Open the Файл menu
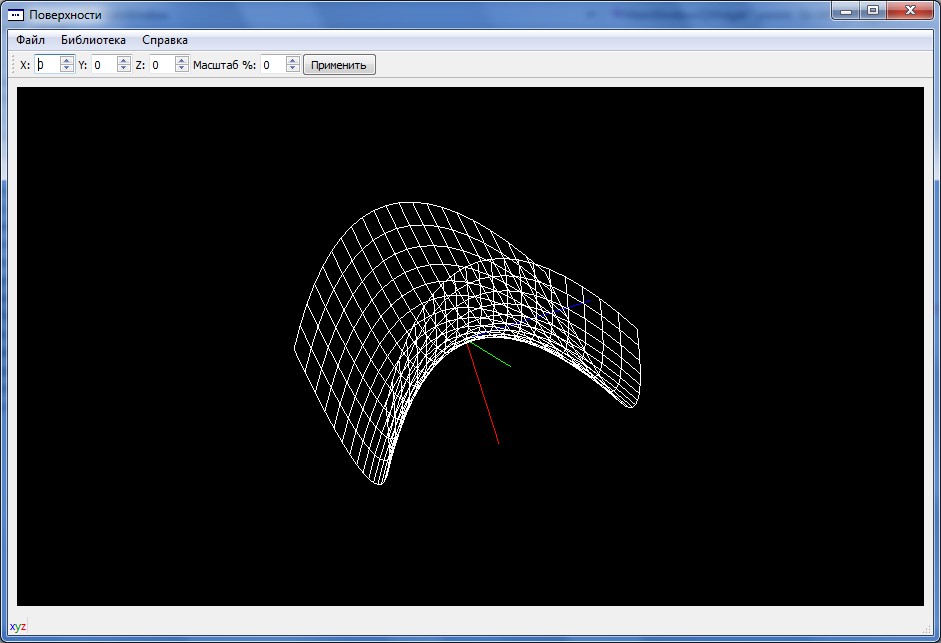This screenshot has height=643, width=941. (x=30, y=40)
